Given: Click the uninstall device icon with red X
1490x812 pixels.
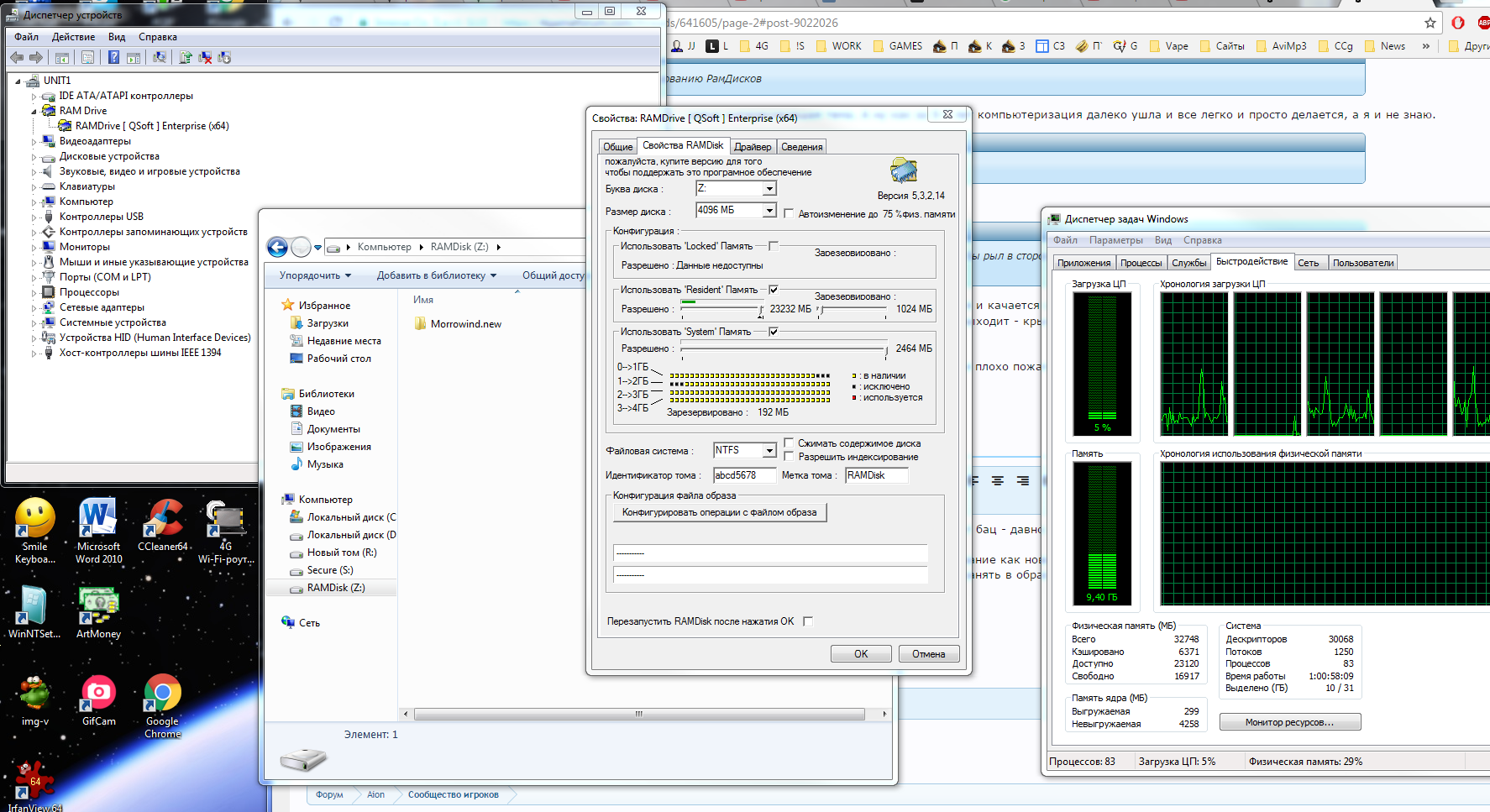Looking at the screenshot, I should click(x=205, y=57).
